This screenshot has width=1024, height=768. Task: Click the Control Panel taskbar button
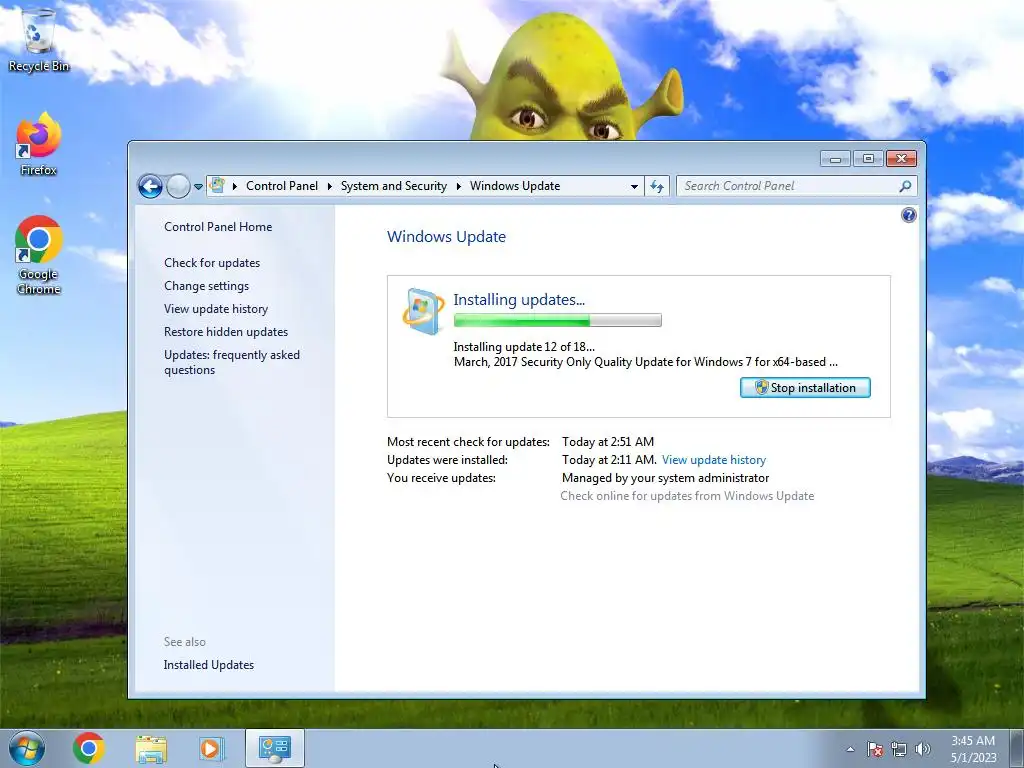[274, 748]
